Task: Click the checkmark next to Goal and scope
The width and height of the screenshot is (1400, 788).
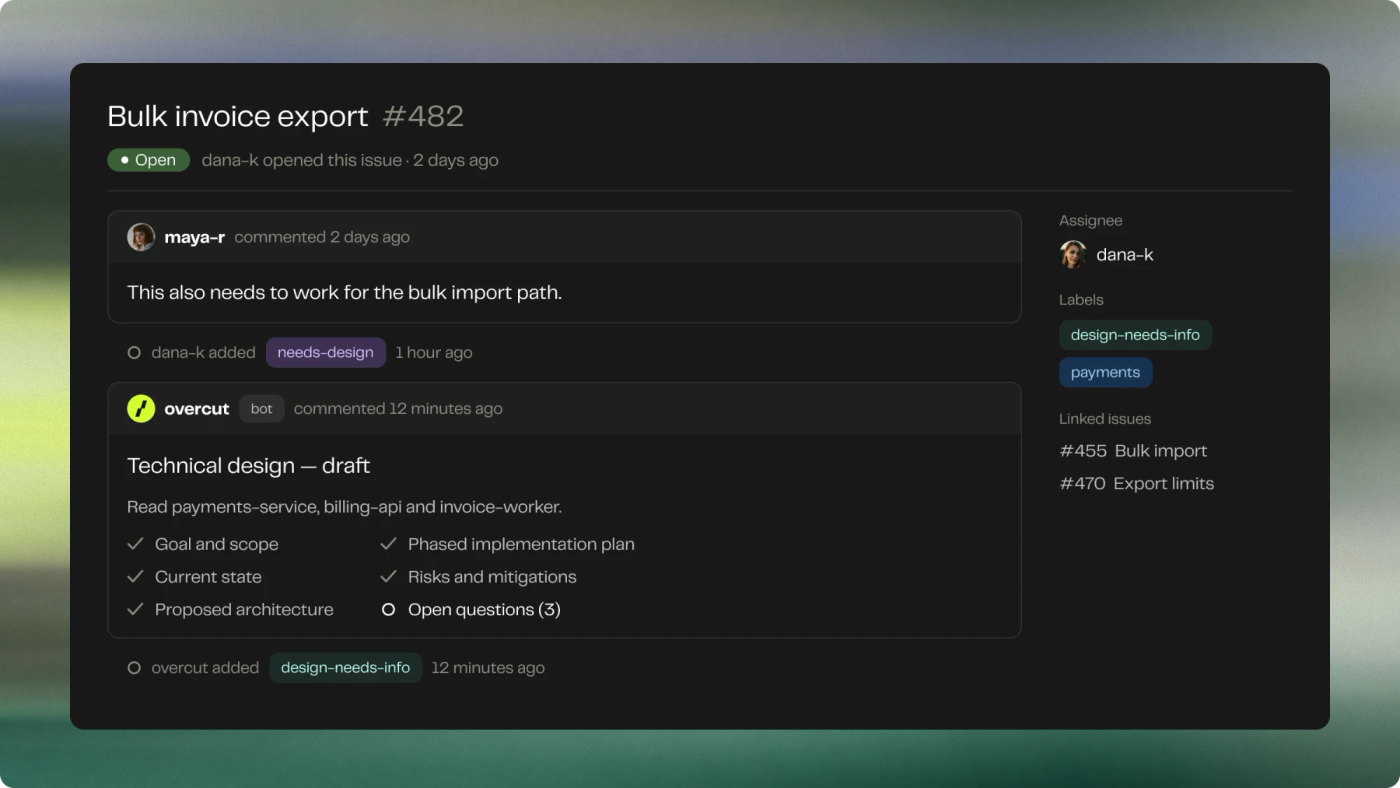Action: tap(135, 544)
